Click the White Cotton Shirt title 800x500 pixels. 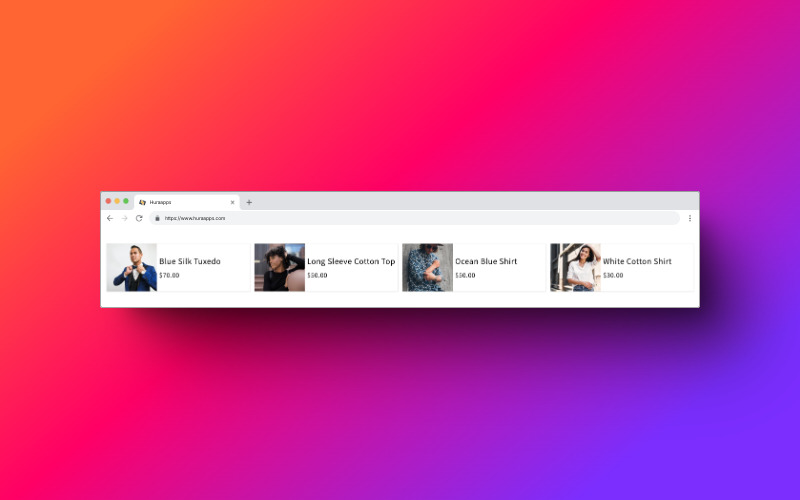click(x=637, y=261)
